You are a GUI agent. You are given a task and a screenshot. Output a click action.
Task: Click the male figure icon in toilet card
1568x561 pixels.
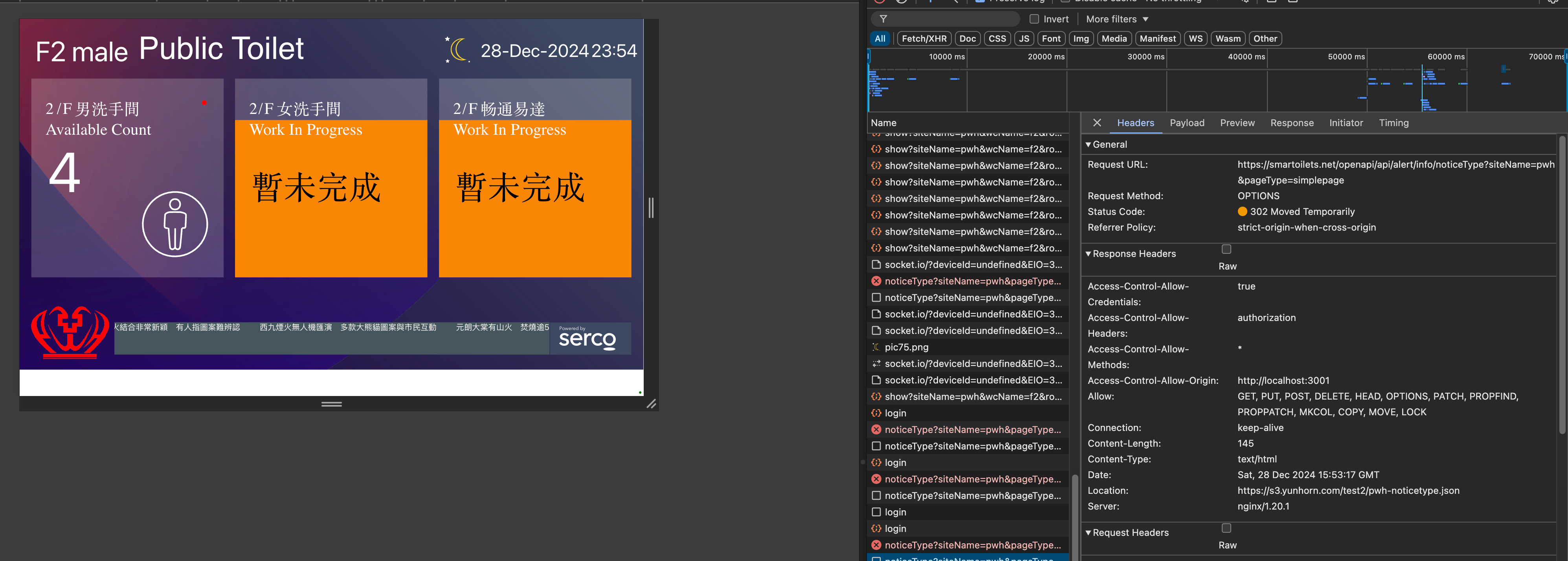pyautogui.click(x=175, y=225)
